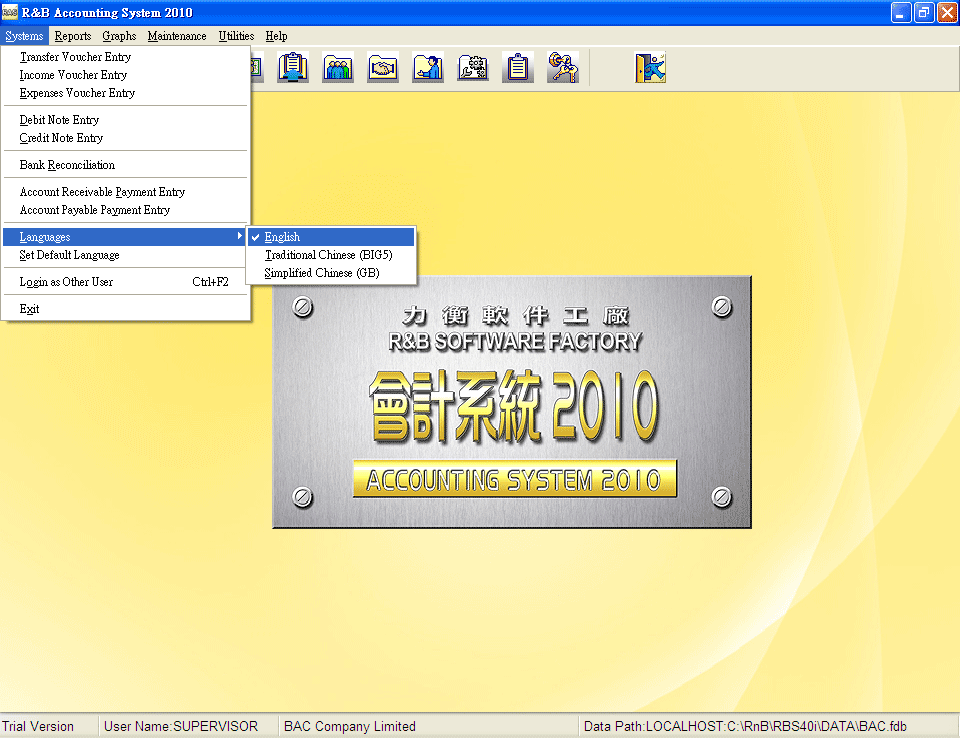Open the gears and wrench folder icon
The image size is (960, 738).
[x=473, y=67]
